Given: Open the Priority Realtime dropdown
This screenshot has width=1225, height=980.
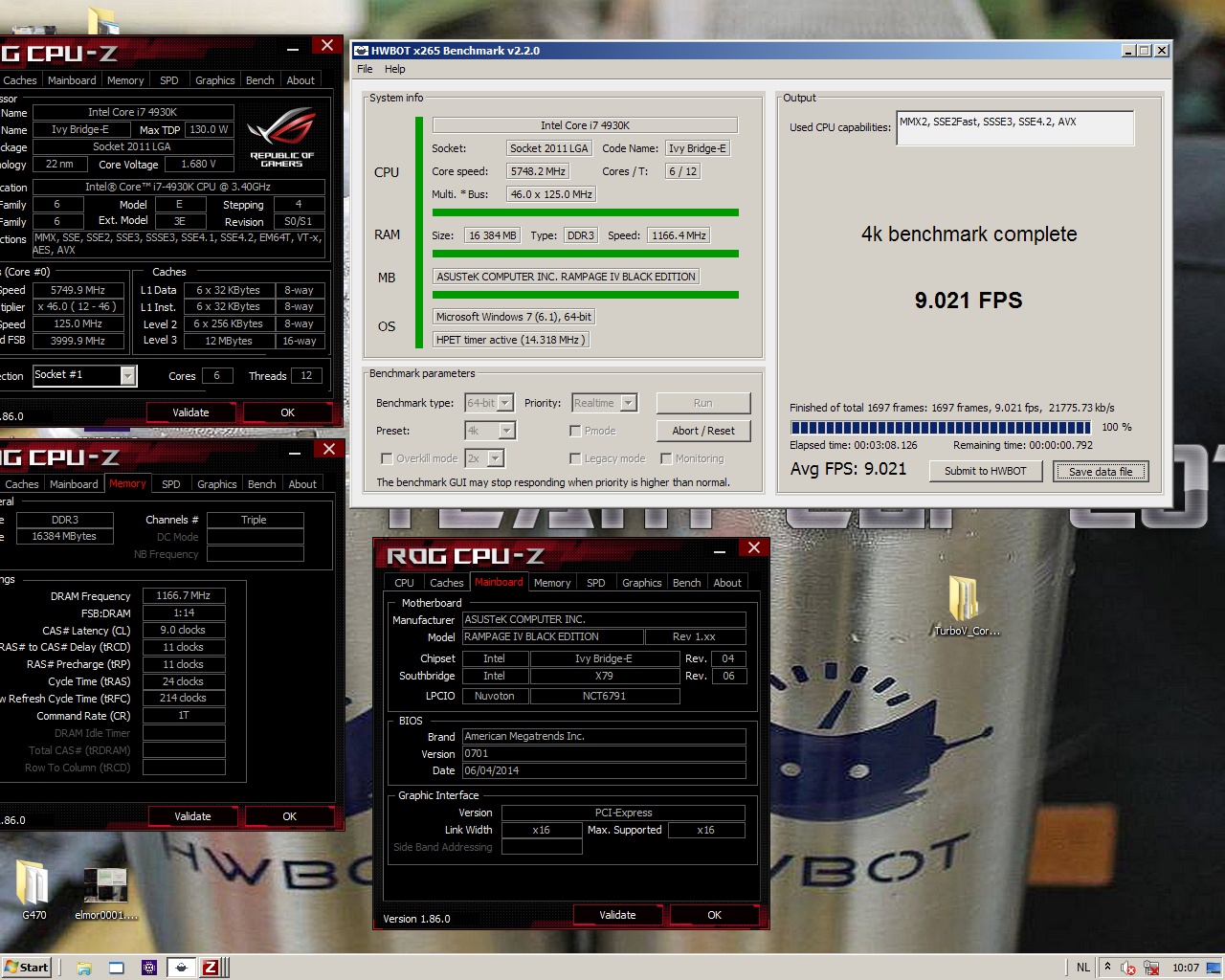Looking at the screenshot, I should pyautogui.click(x=604, y=403).
